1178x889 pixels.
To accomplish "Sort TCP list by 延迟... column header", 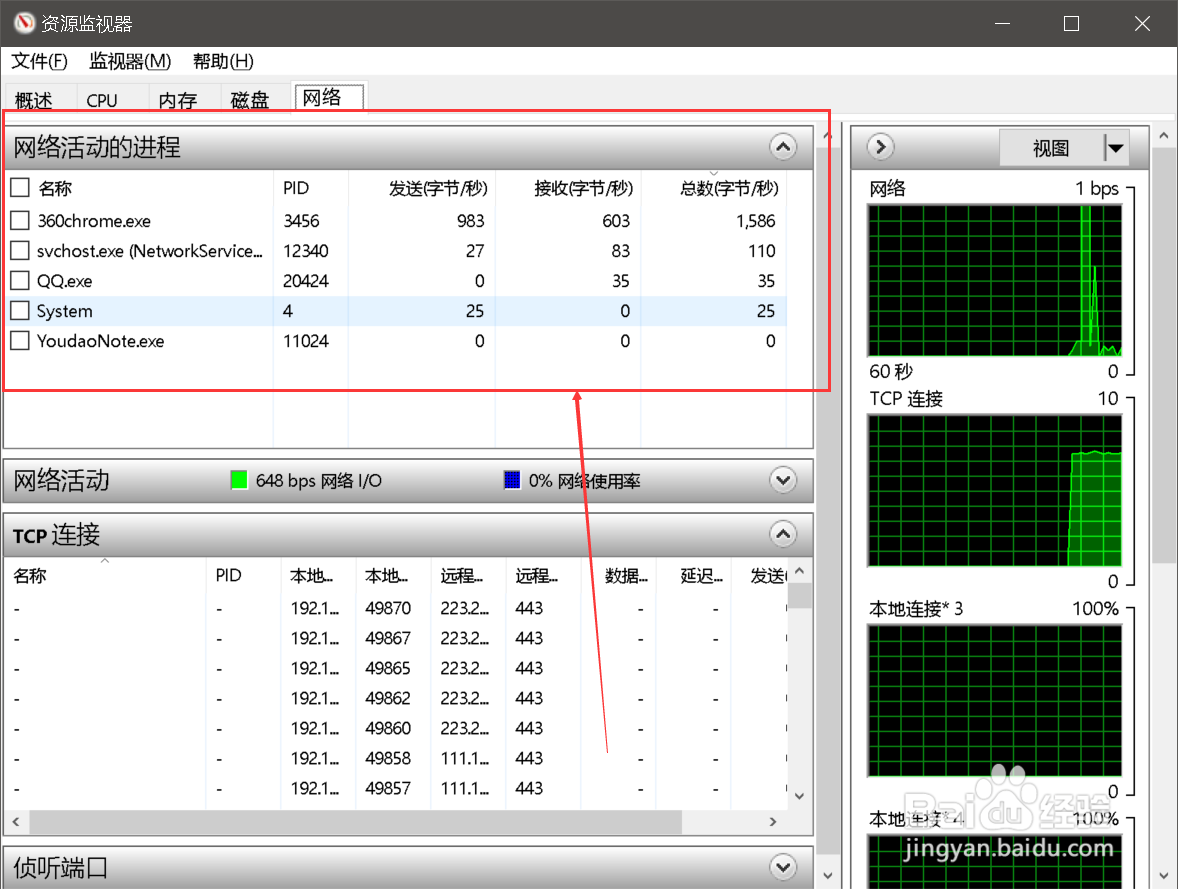I will (693, 576).
